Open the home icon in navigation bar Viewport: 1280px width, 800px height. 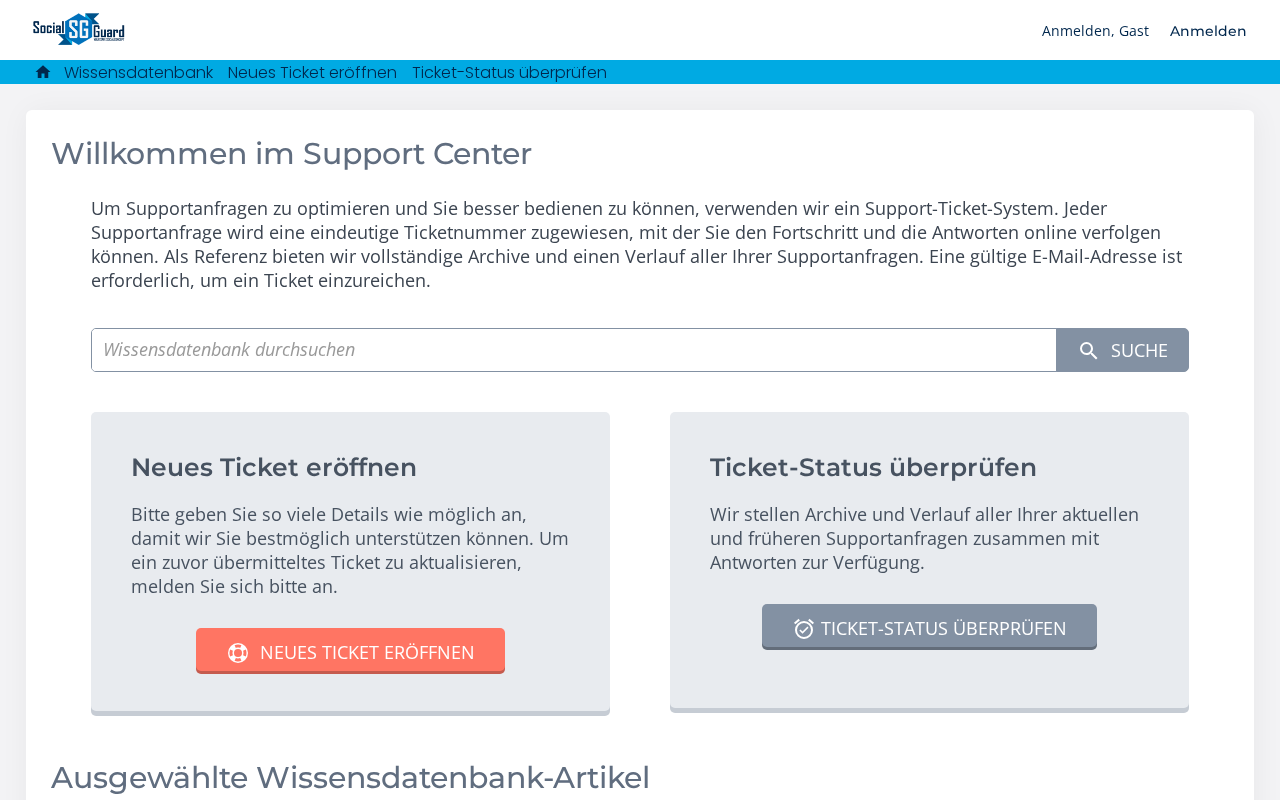(43, 72)
